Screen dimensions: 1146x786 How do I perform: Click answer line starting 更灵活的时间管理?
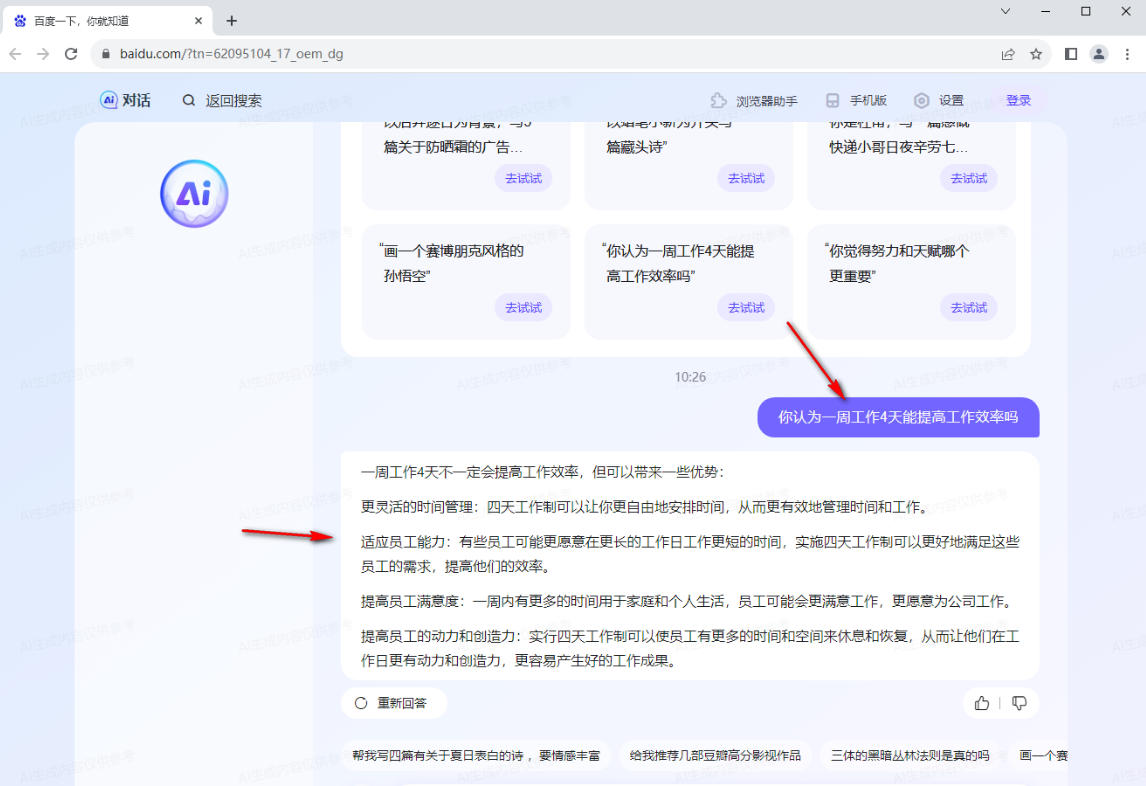(x=645, y=507)
